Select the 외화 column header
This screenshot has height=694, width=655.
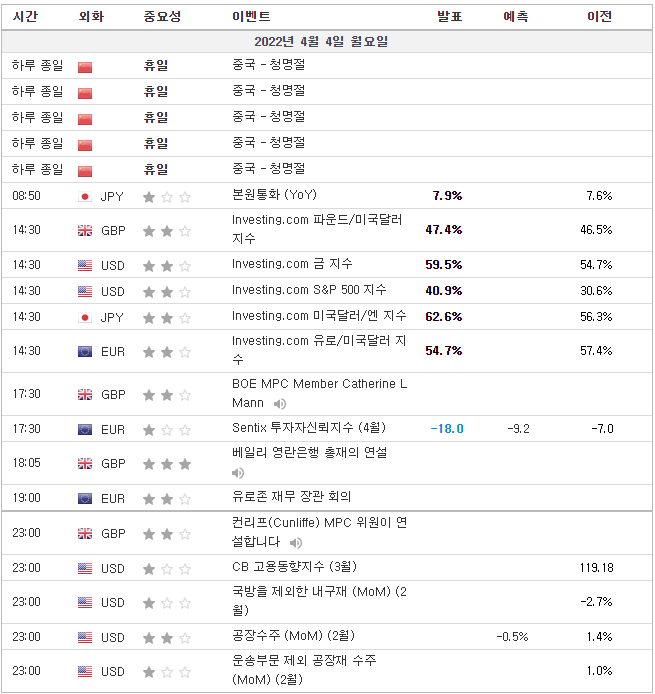tap(91, 17)
